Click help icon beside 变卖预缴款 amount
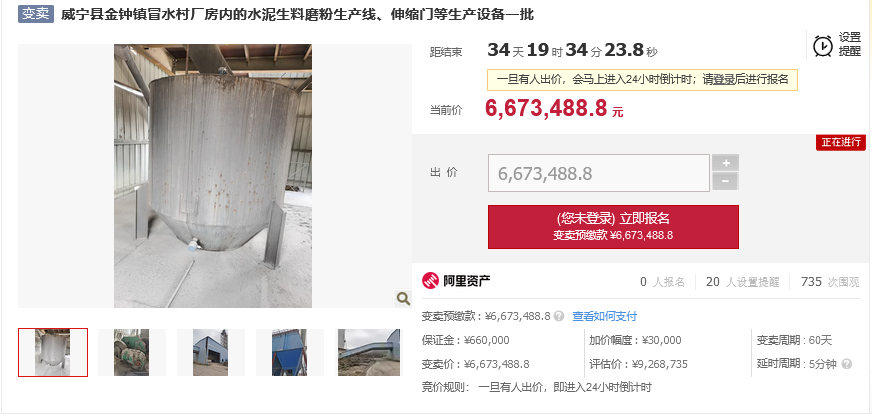The image size is (872, 418). 559,316
